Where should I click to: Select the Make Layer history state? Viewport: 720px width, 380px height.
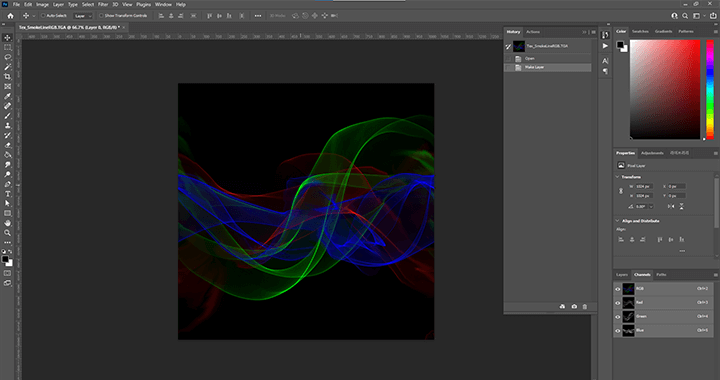coord(547,67)
